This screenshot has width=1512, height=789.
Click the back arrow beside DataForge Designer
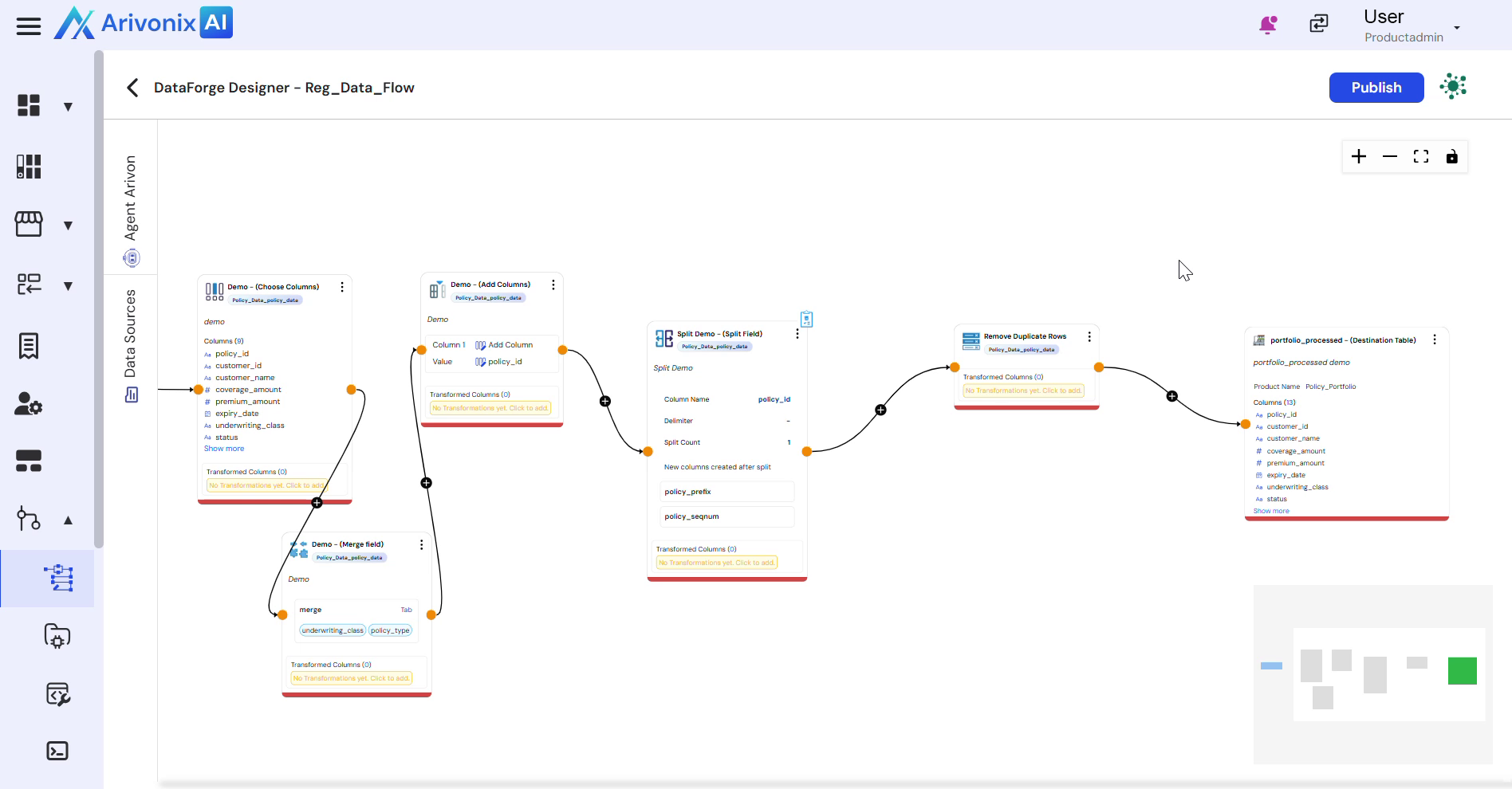(132, 88)
